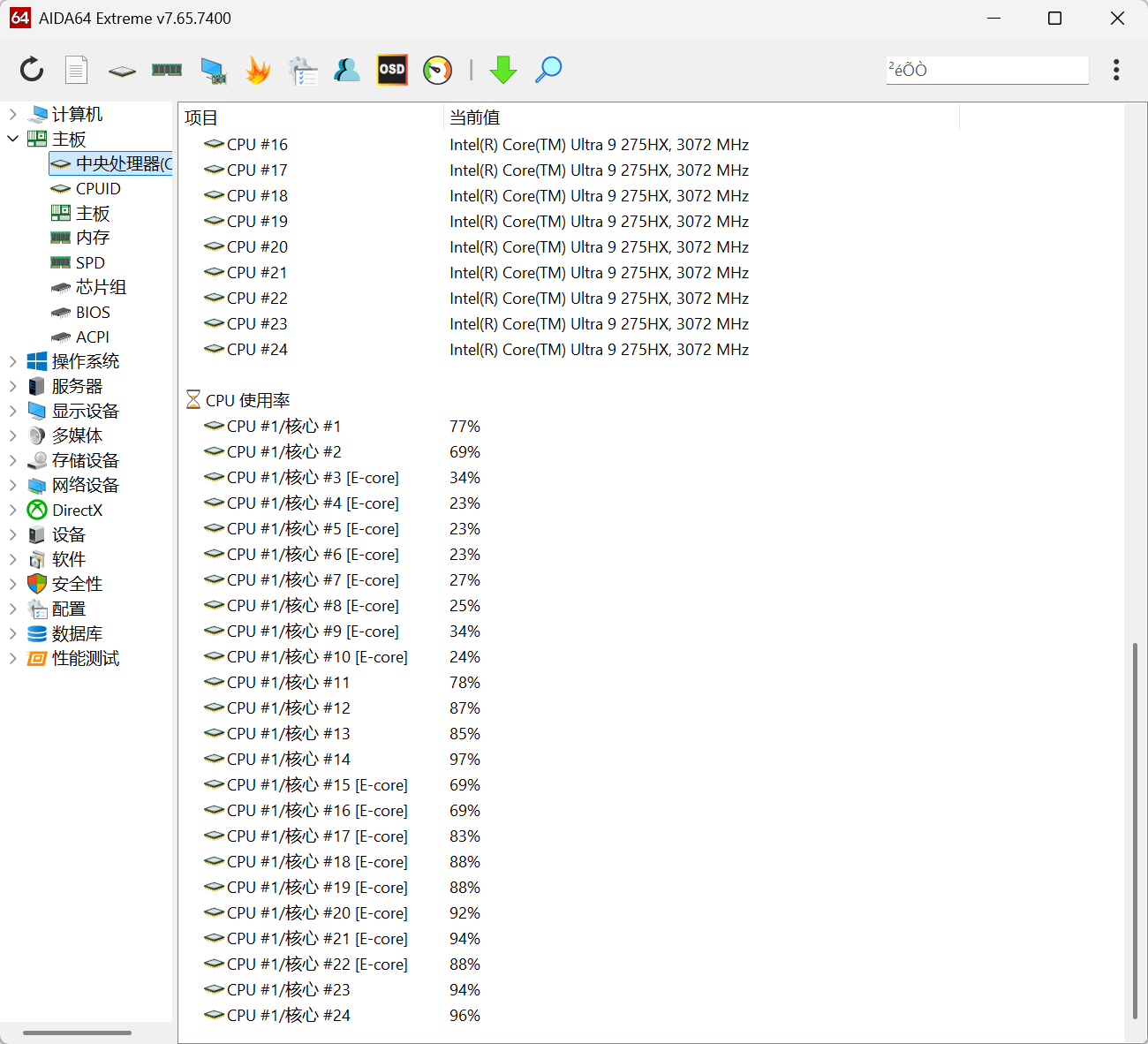This screenshot has width=1148, height=1044.
Task: Click the tree panel horizontal scrollbar
Action: coord(77,1032)
